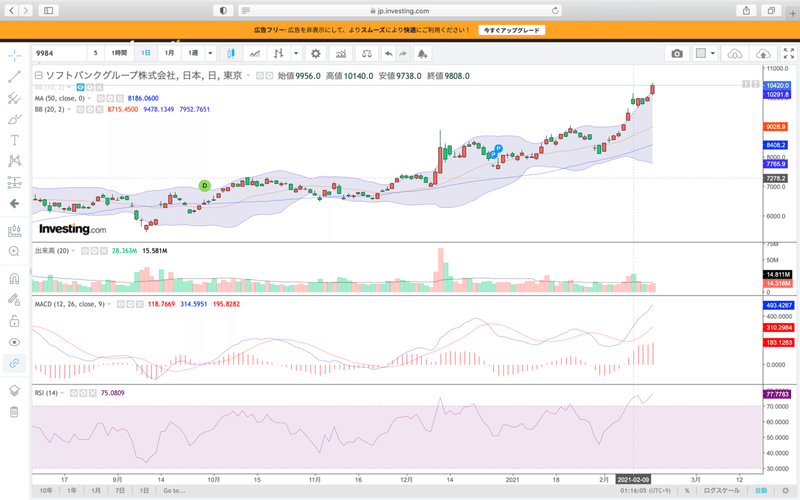
Task: Select the chart layout square icon
Action: point(701,53)
